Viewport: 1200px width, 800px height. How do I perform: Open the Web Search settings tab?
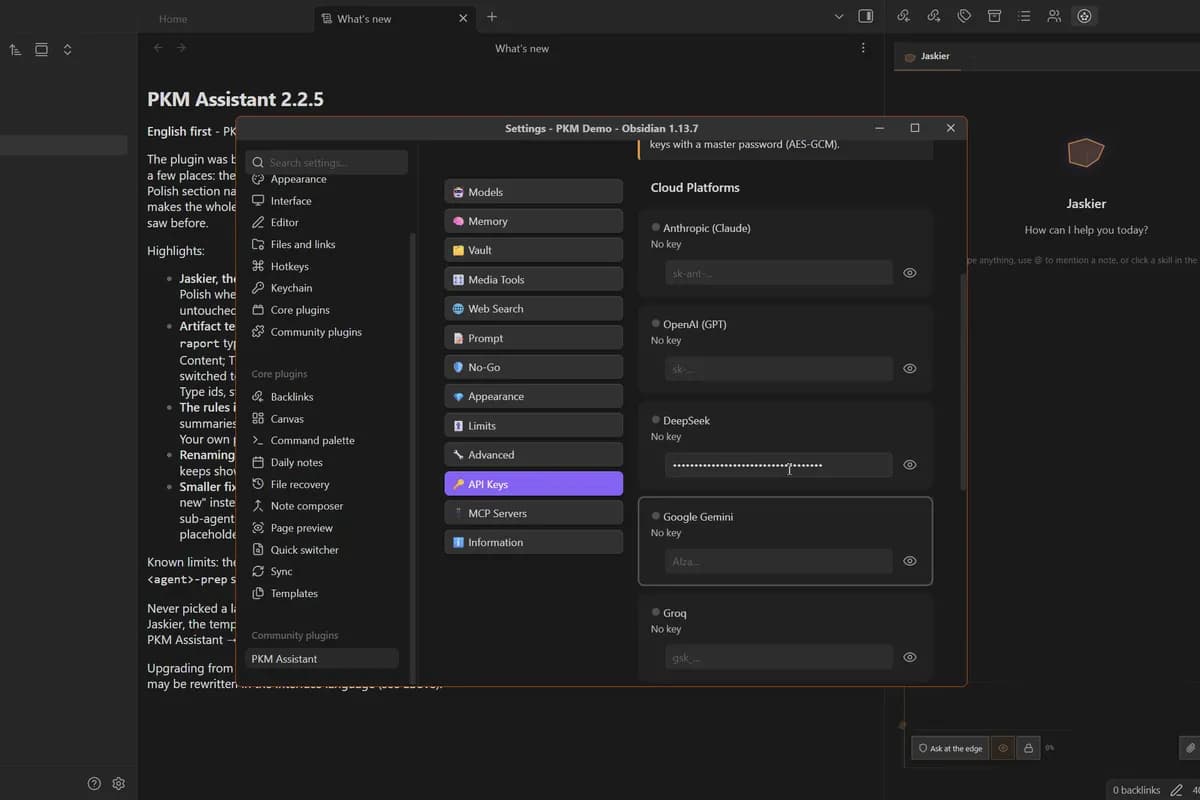533,309
